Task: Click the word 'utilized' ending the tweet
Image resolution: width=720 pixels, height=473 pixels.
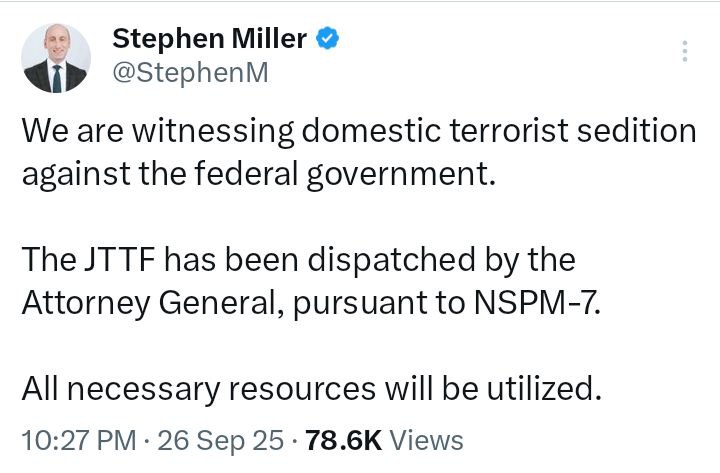Action: click(x=544, y=389)
